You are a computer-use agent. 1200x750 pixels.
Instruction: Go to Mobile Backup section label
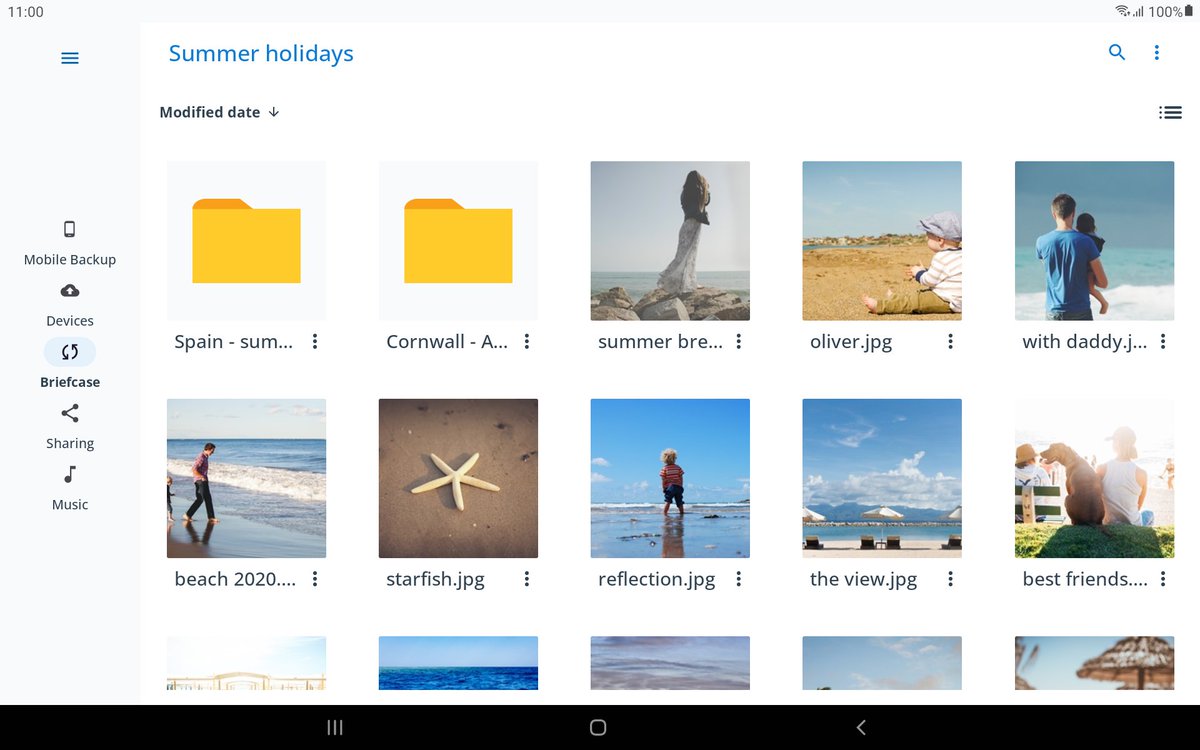(x=70, y=260)
